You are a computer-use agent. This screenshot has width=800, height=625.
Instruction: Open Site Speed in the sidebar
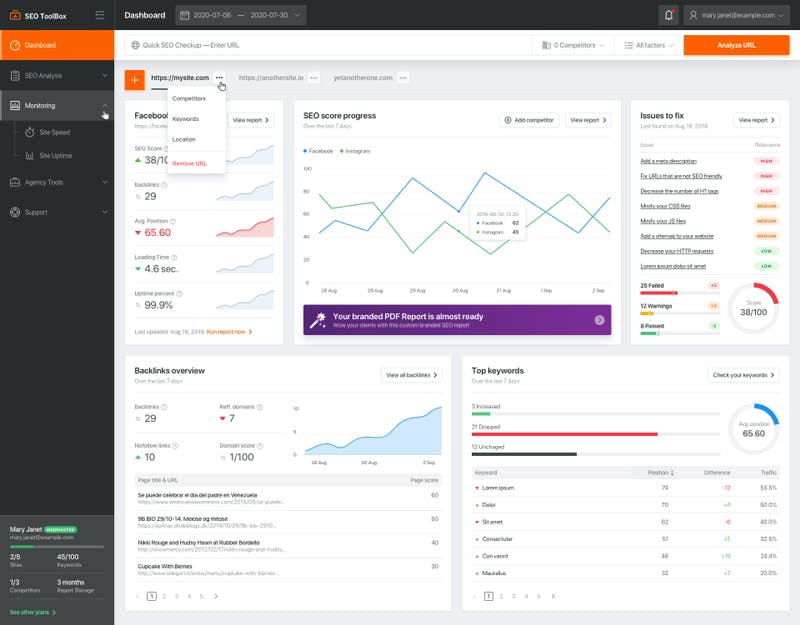[x=54, y=132]
